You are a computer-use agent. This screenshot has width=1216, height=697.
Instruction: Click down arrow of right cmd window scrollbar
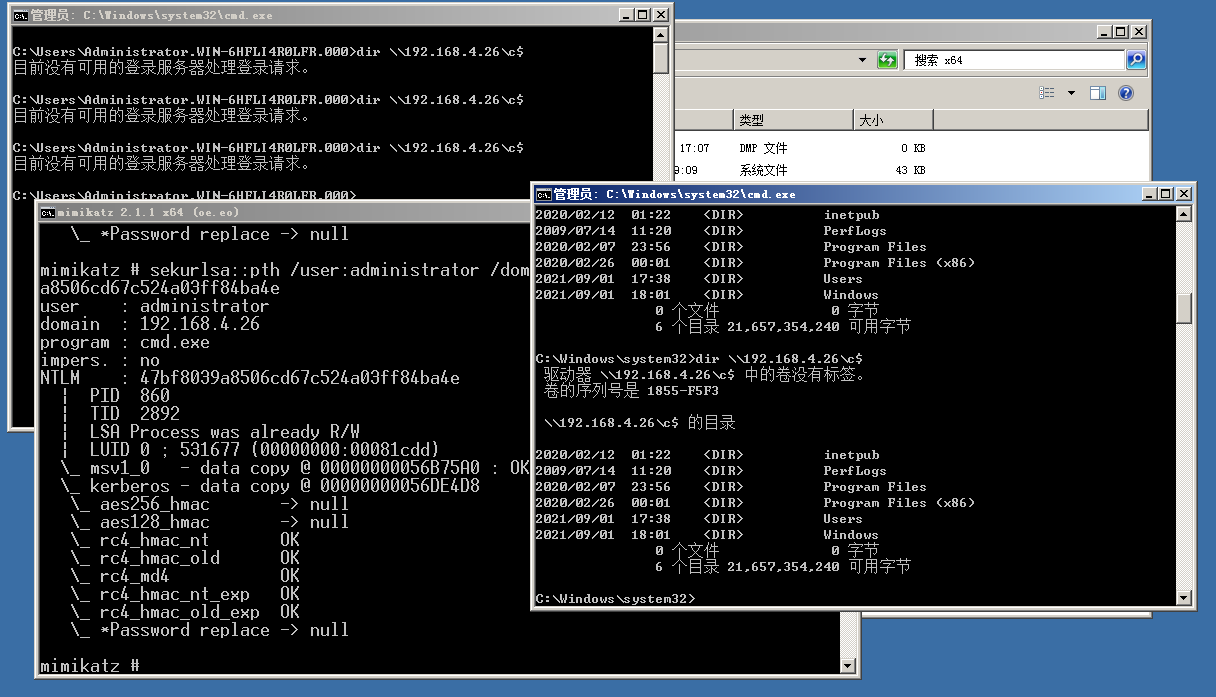point(1184,598)
